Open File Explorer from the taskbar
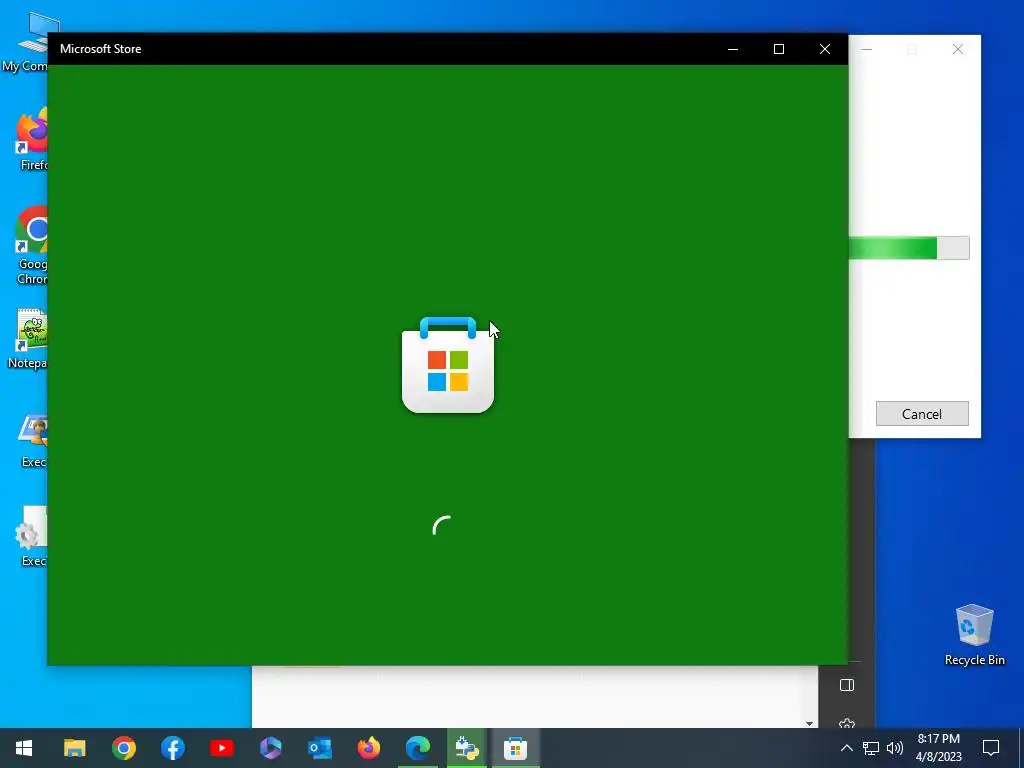Image resolution: width=1024 pixels, height=768 pixels. click(74, 748)
